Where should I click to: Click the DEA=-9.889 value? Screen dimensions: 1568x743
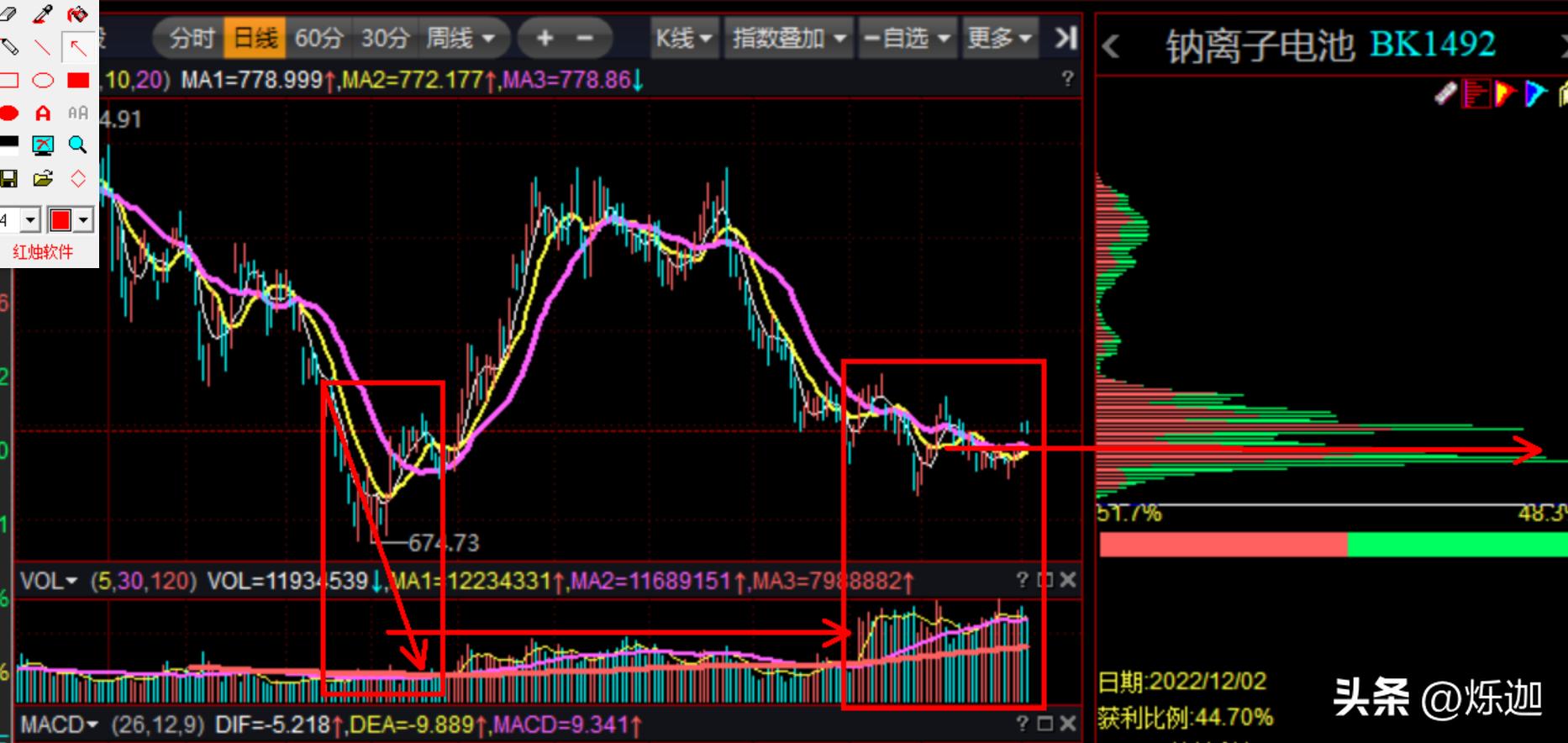[413, 725]
